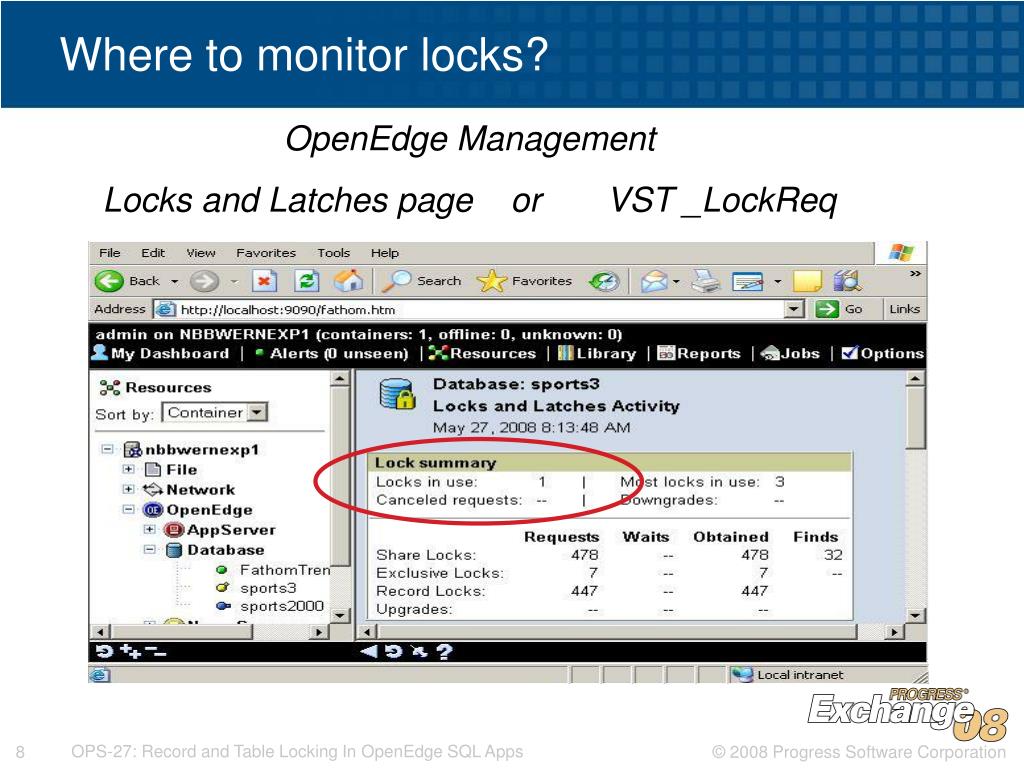
Task: Click detail pane scroll down arrow
Action: coord(916,615)
